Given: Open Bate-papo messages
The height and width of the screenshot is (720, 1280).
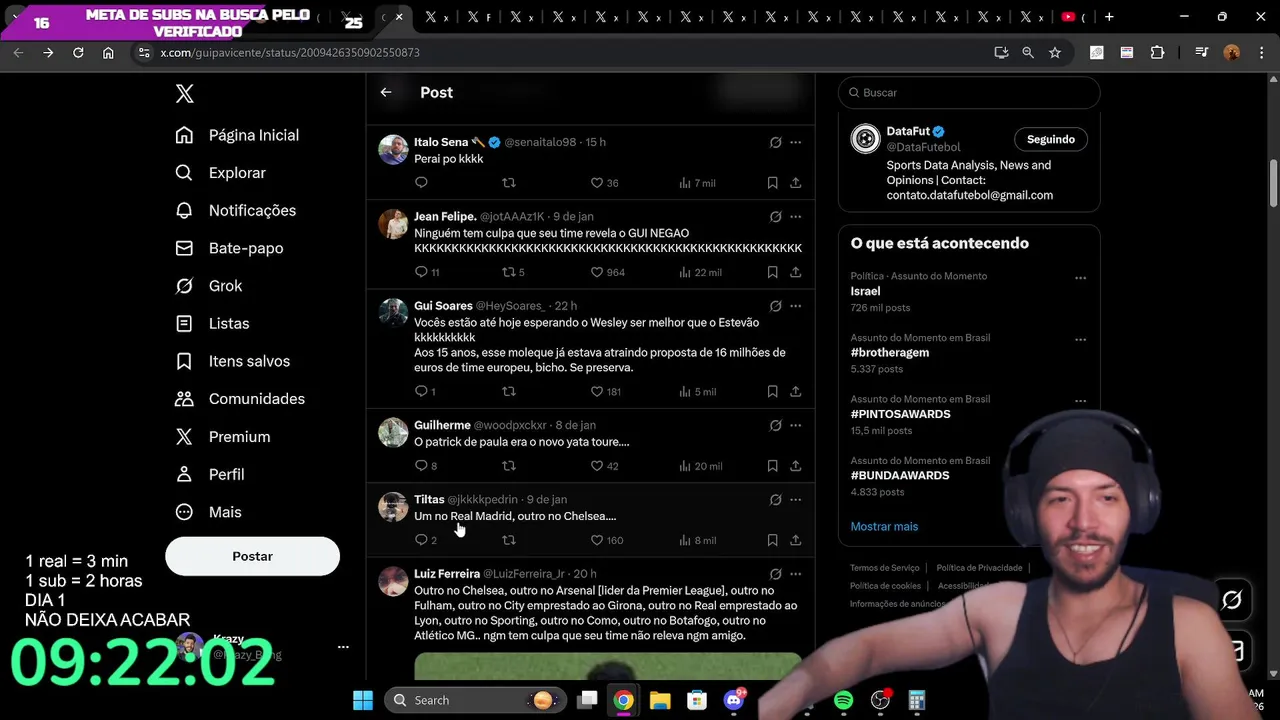Looking at the screenshot, I should (x=229, y=248).
